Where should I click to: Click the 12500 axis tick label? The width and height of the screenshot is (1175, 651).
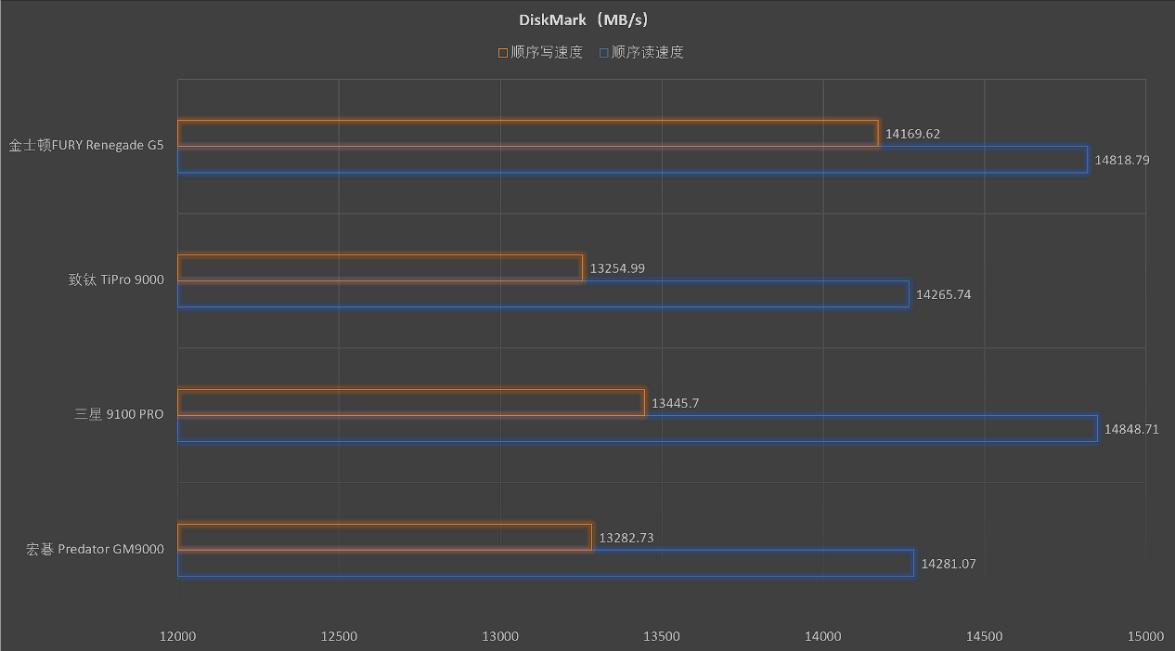pos(339,637)
